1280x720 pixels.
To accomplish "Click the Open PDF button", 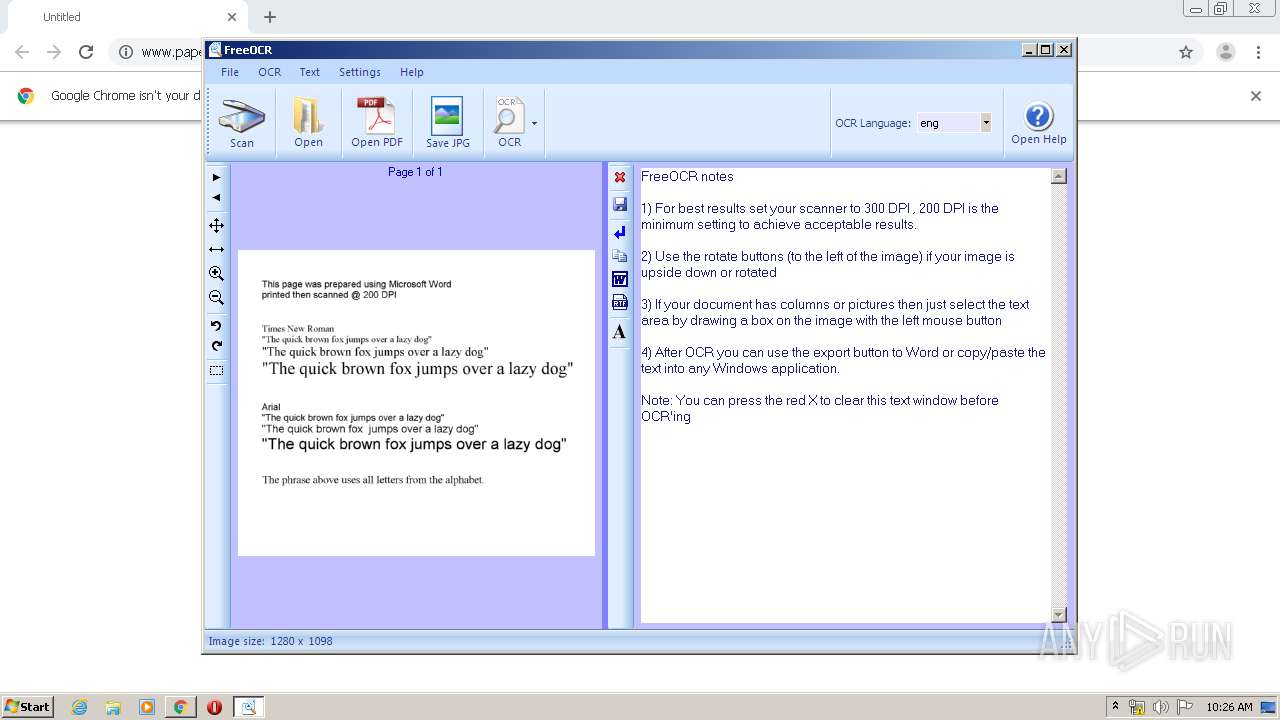I will (377, 123).
